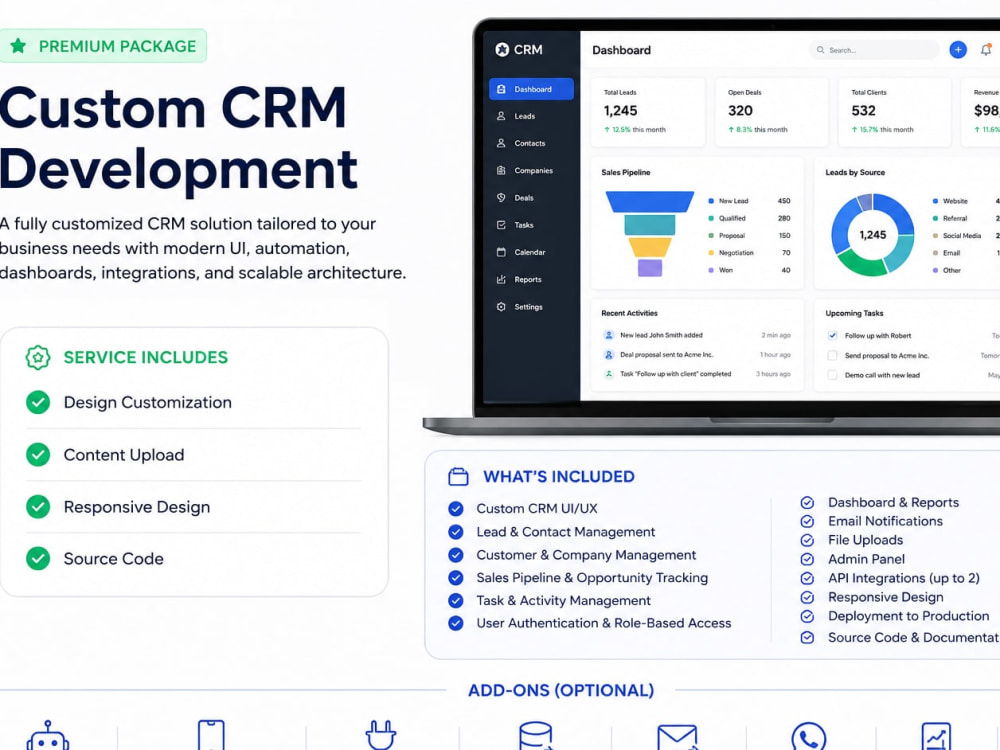The image size is (1000, 750).
Task: Click the Social Media legend entry
Action: click(x=957, y=235)
